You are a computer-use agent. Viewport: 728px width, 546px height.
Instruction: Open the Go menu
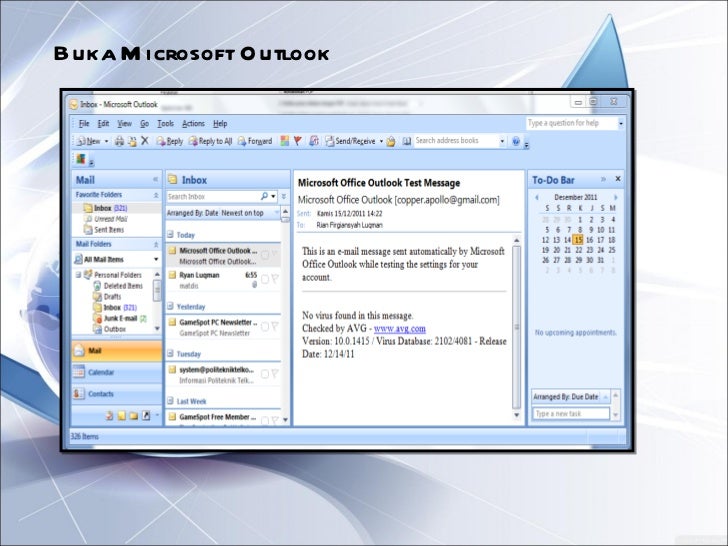click(144, 124)
